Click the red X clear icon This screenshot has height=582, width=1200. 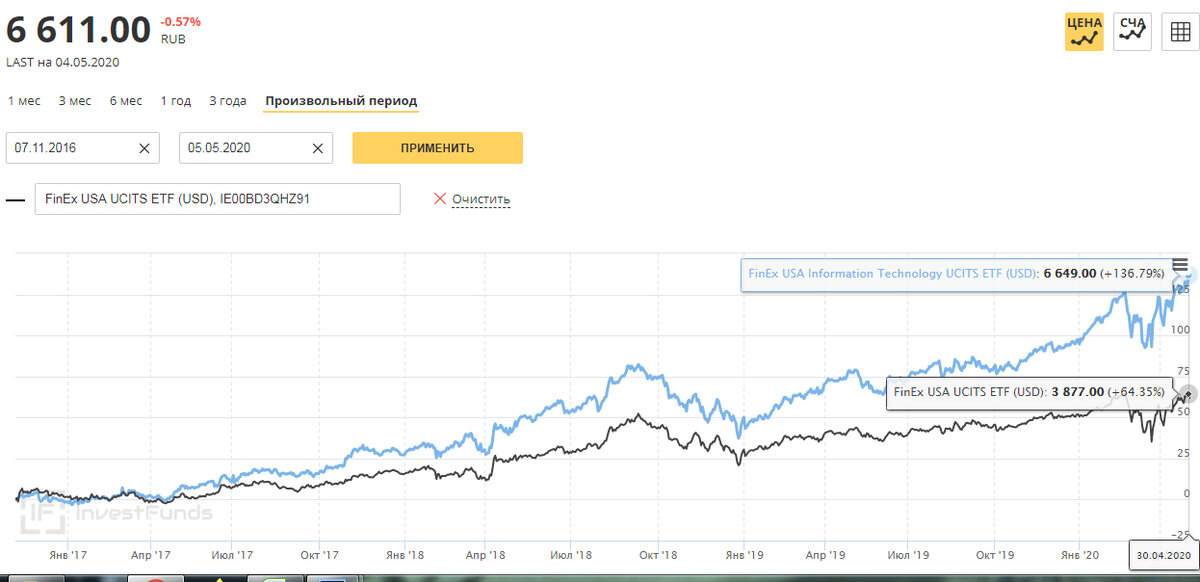click(439, 199)
